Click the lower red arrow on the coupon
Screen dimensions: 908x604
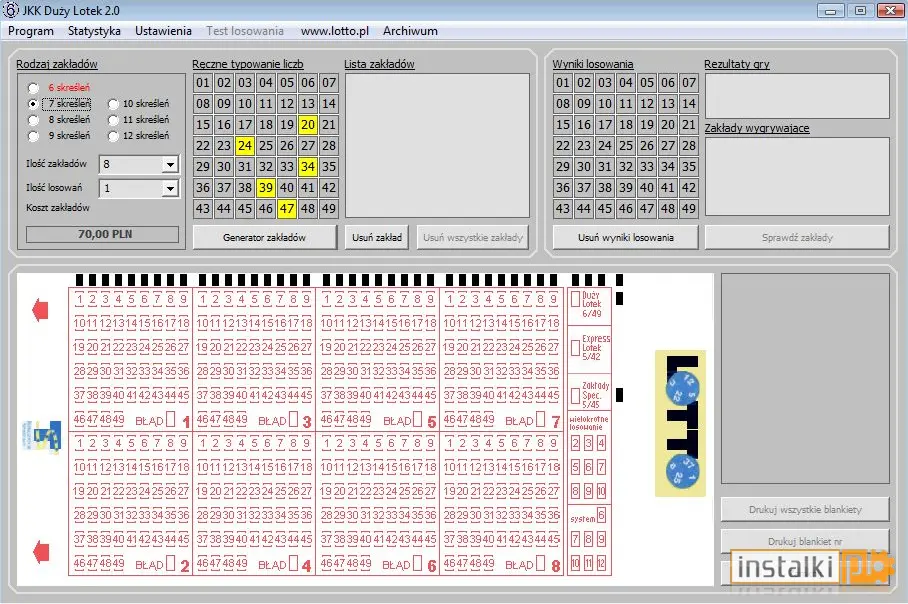pos(40,552)
